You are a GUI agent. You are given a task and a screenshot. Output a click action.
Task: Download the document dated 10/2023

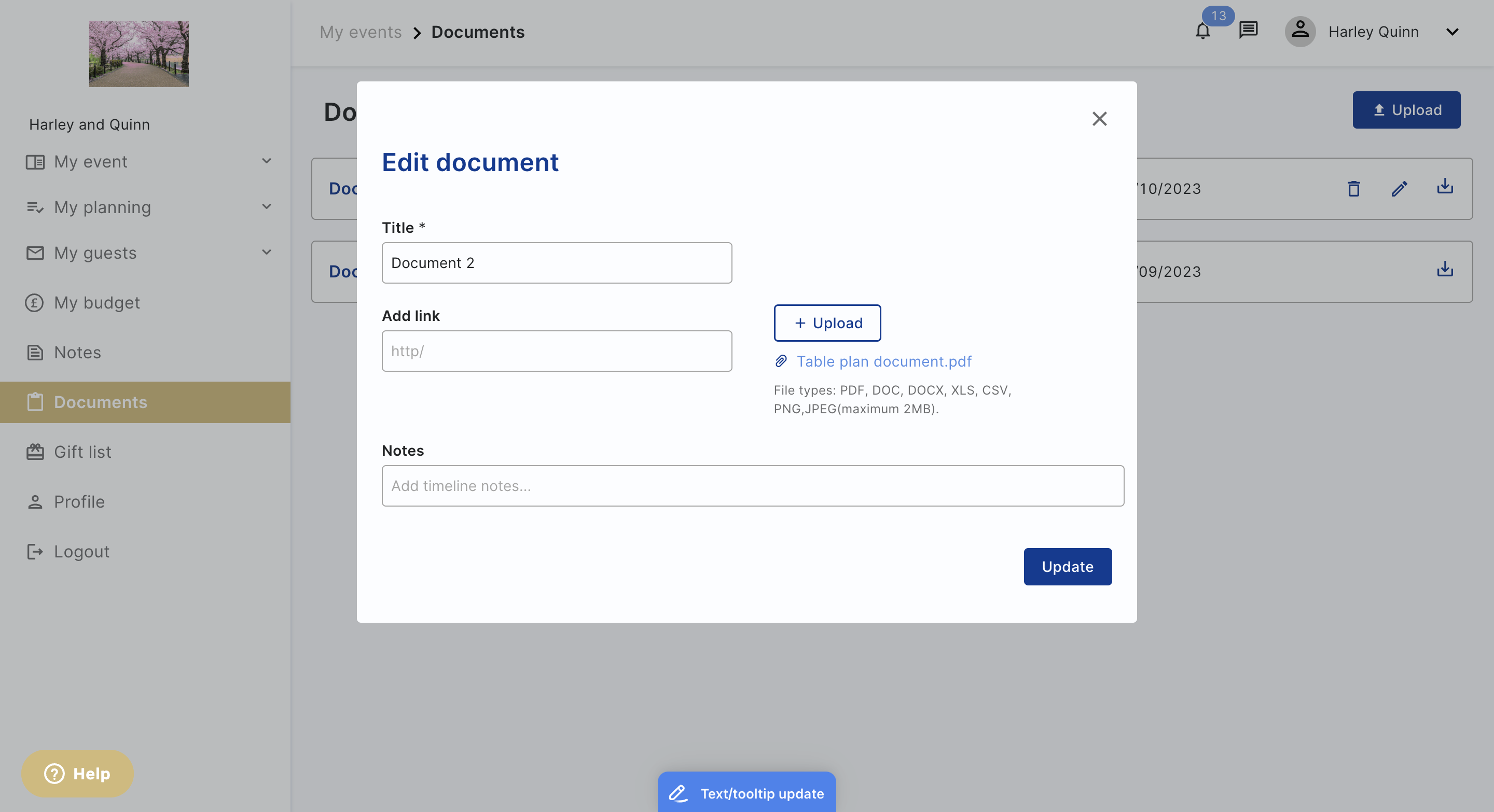point(1445,187)
